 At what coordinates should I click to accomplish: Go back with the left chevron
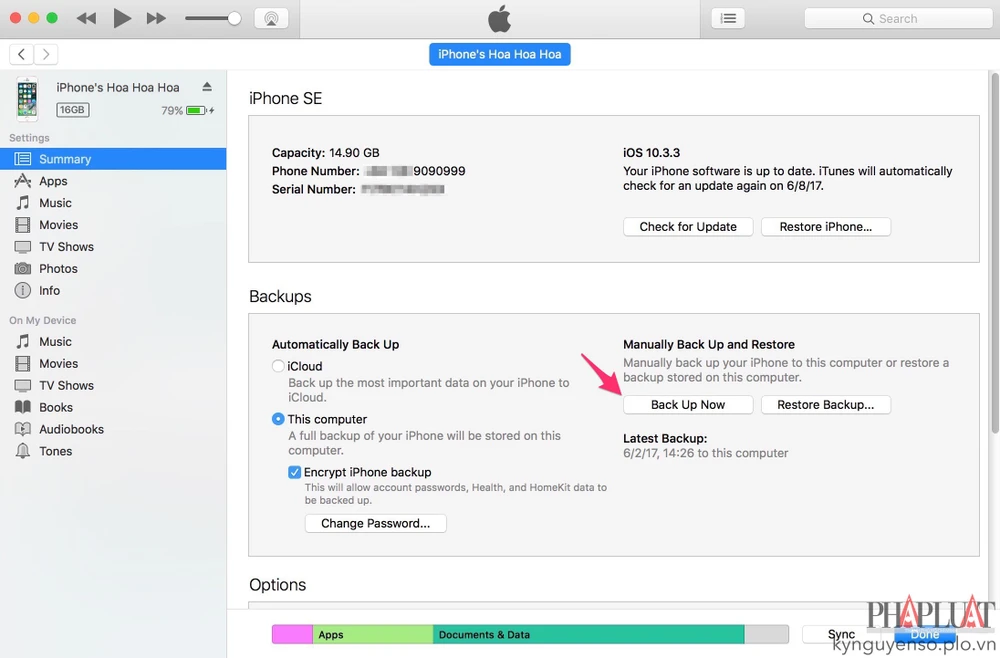21,54
